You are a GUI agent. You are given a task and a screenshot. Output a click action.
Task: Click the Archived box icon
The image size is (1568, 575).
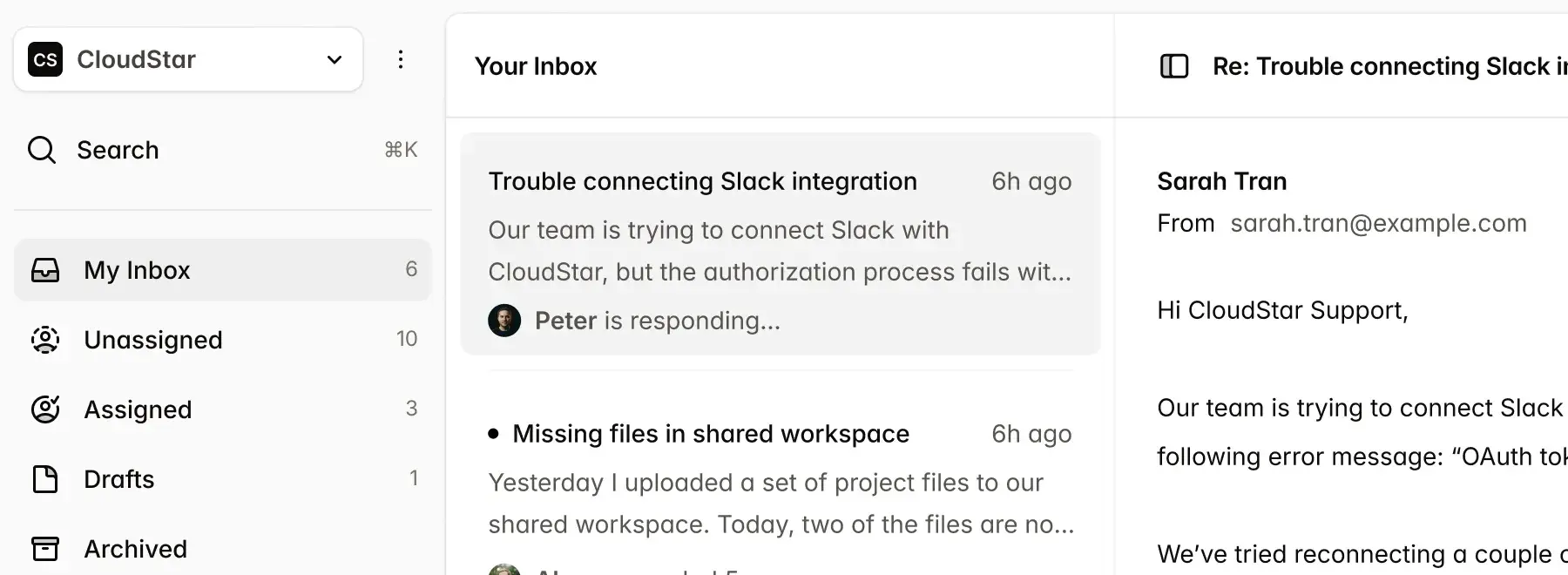coord(45,549)
